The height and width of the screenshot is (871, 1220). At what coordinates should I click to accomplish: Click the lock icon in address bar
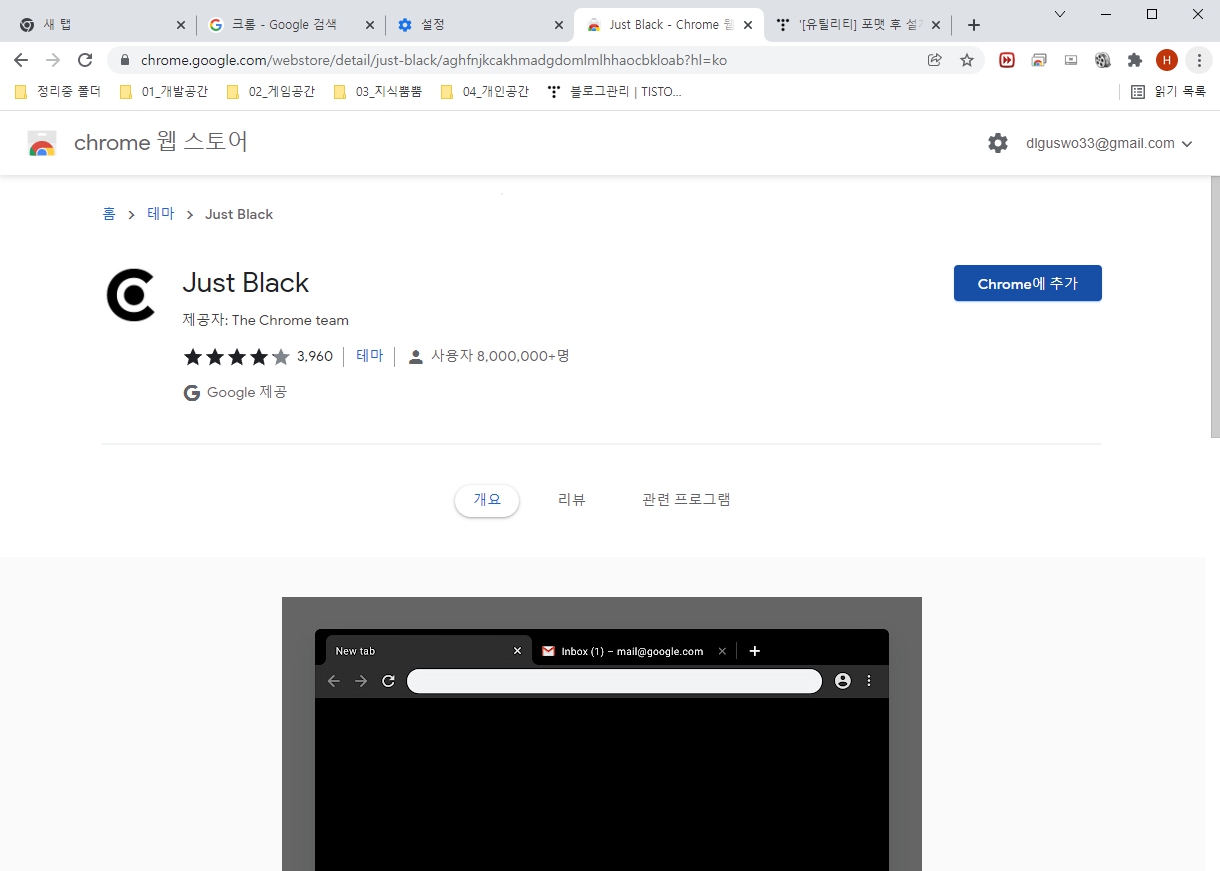(x=125, y=60)
